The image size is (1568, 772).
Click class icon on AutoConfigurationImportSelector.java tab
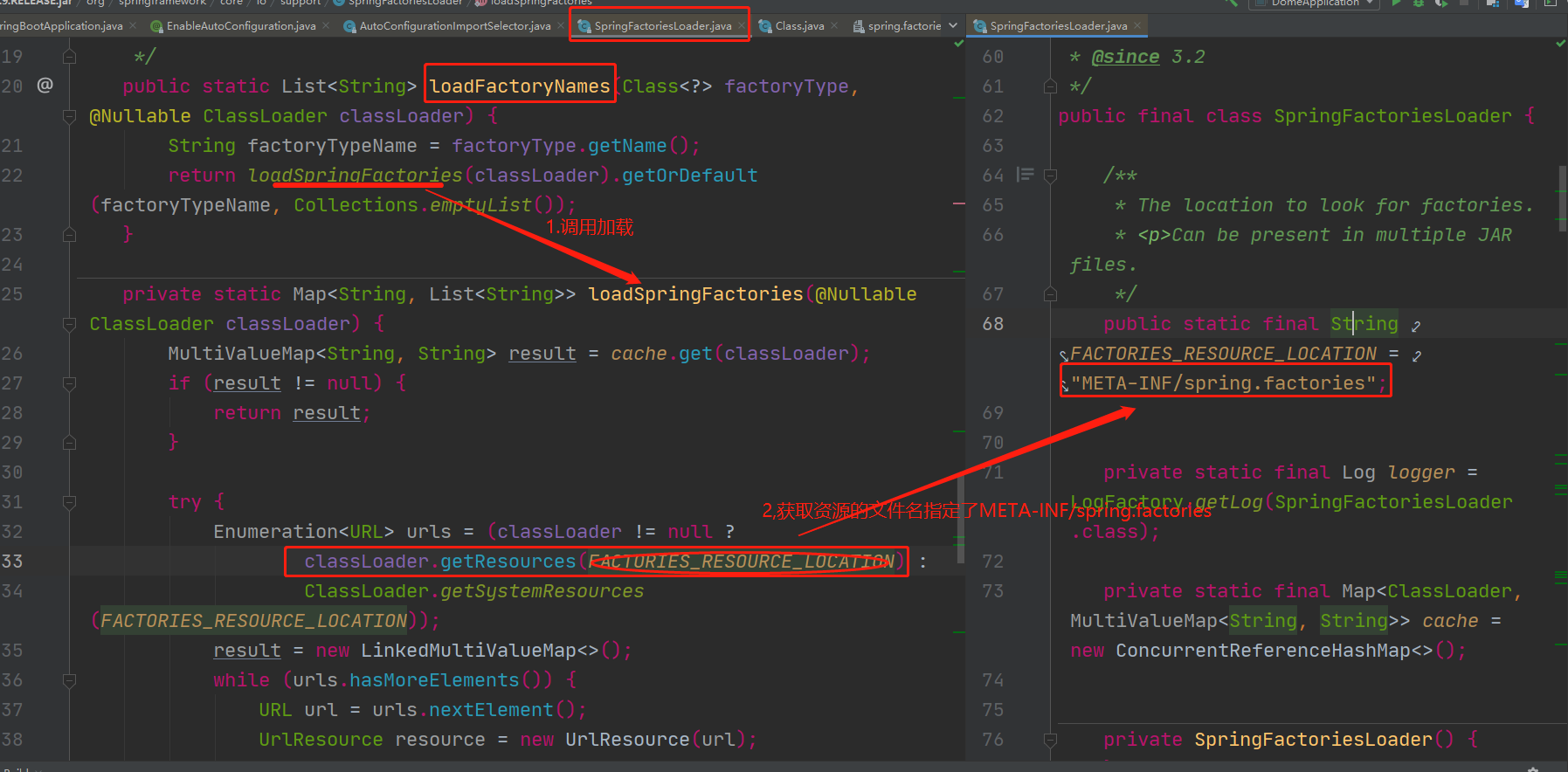click(349, 26)
